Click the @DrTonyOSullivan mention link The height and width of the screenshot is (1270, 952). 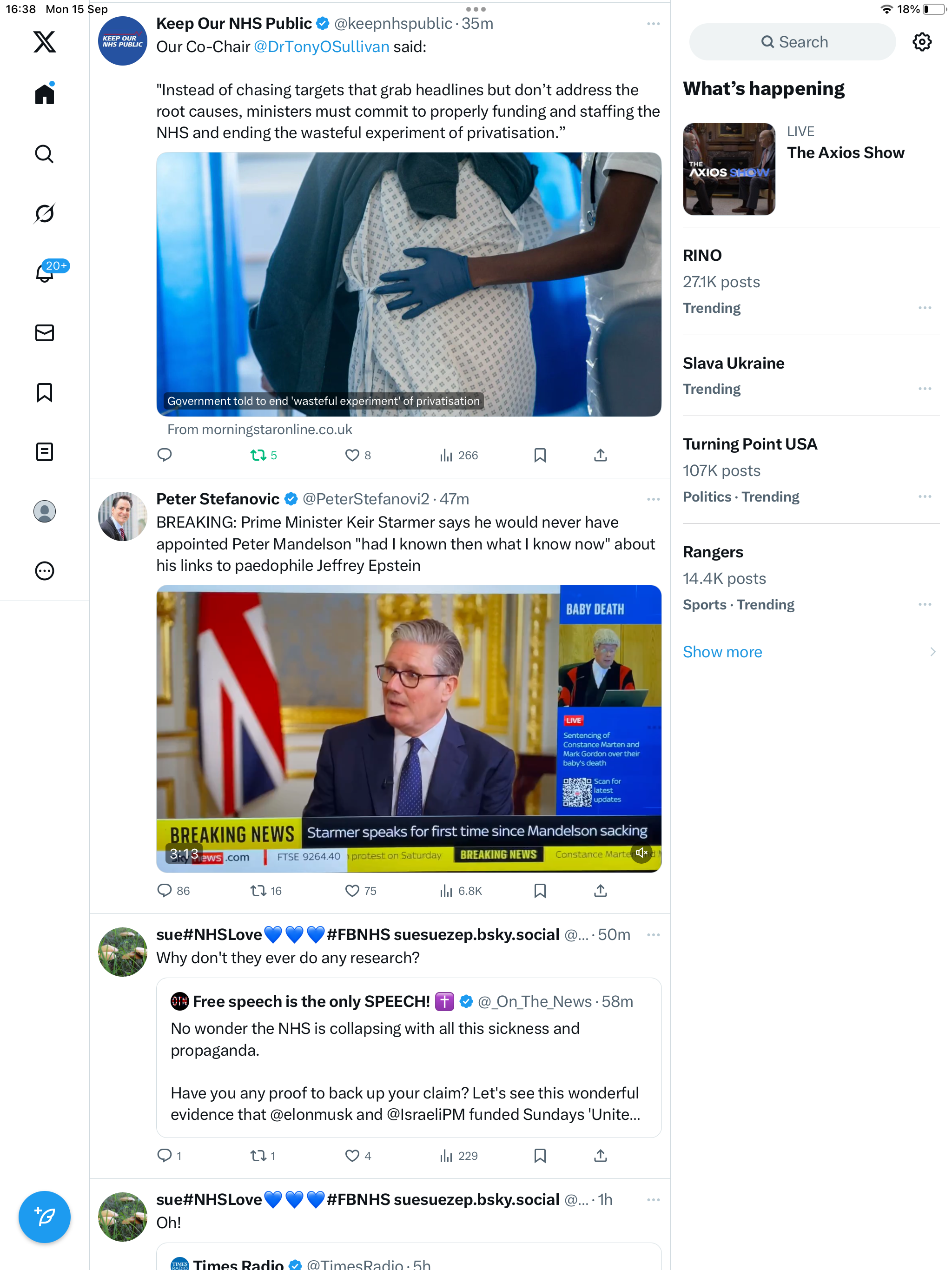[321, 47]
